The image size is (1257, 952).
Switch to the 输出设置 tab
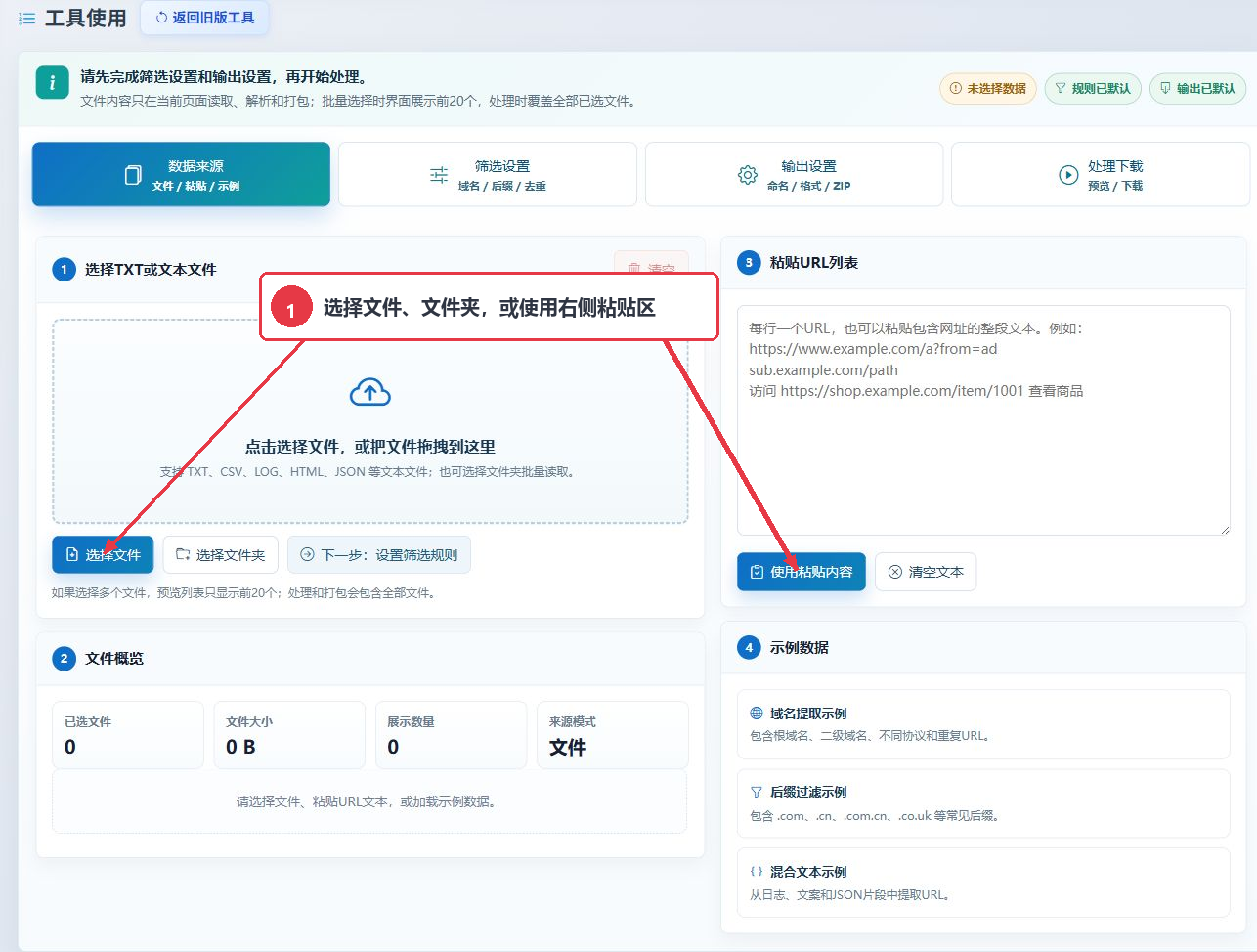pos(794,174)
